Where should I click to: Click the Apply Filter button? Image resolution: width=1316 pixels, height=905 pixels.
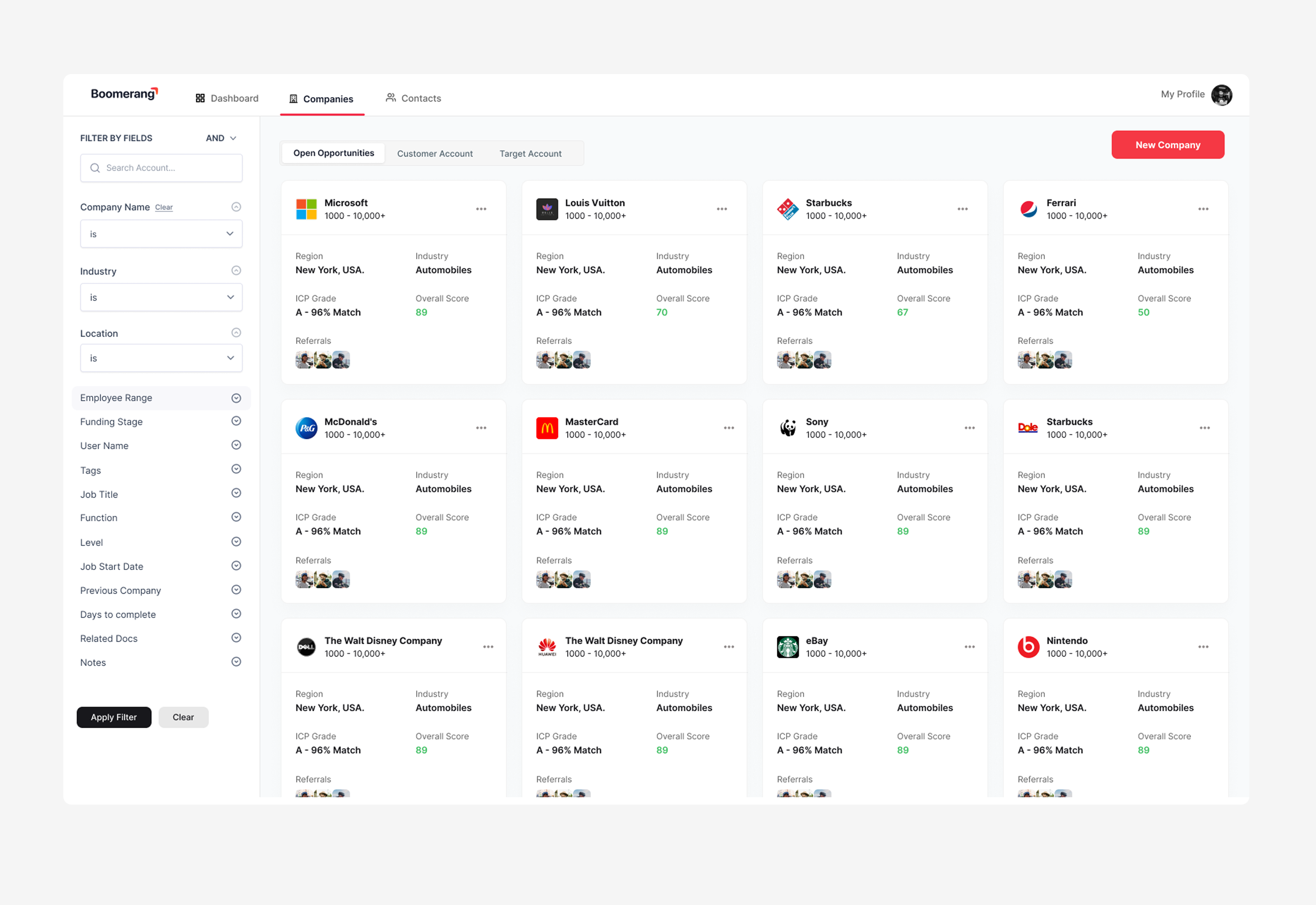(x=114, y=717)
